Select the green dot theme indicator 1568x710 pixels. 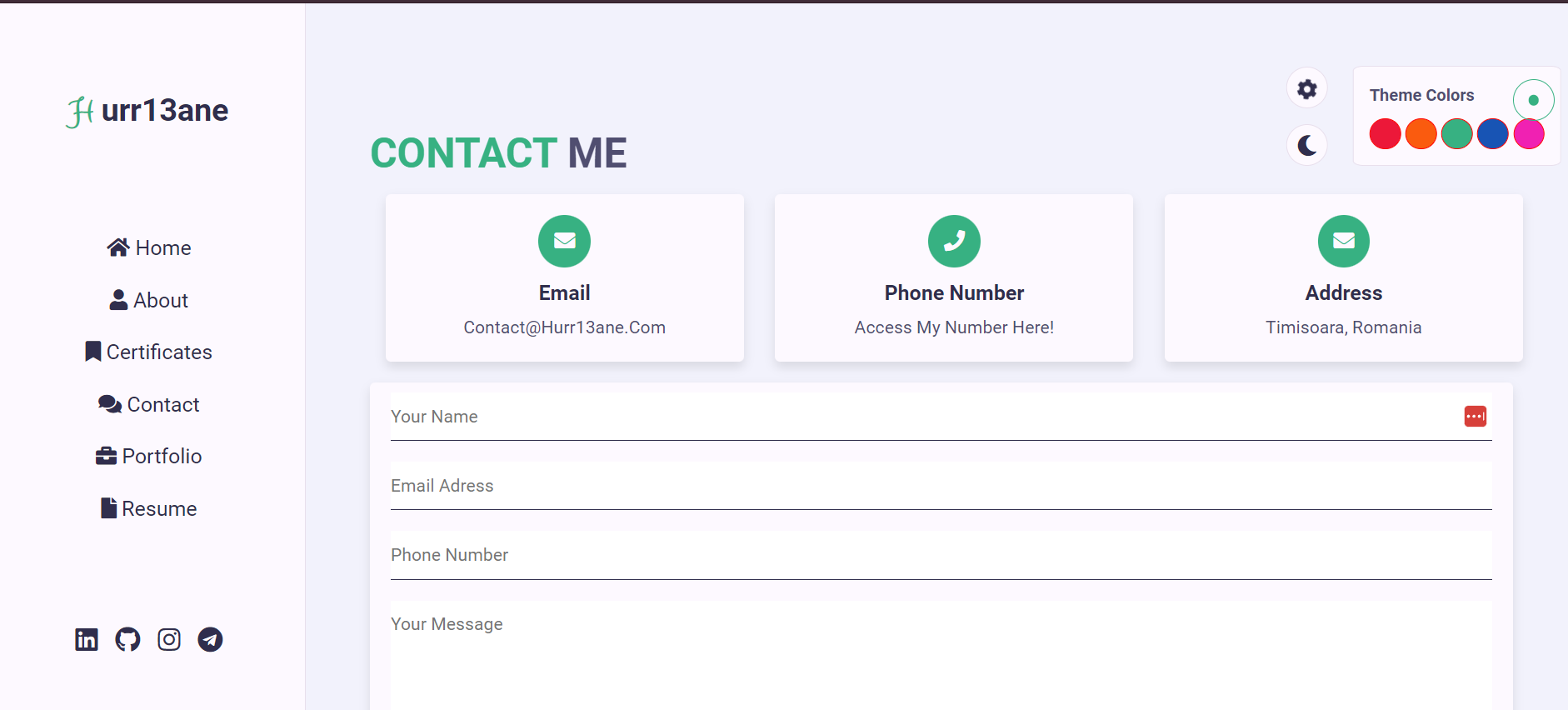[x=1533, y=100]
